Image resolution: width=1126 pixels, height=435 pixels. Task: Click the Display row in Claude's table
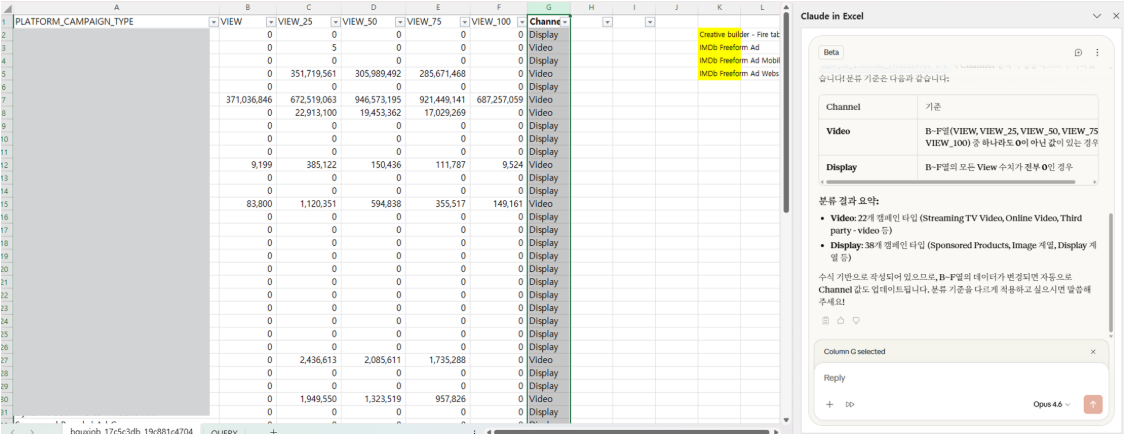[958, 167]
